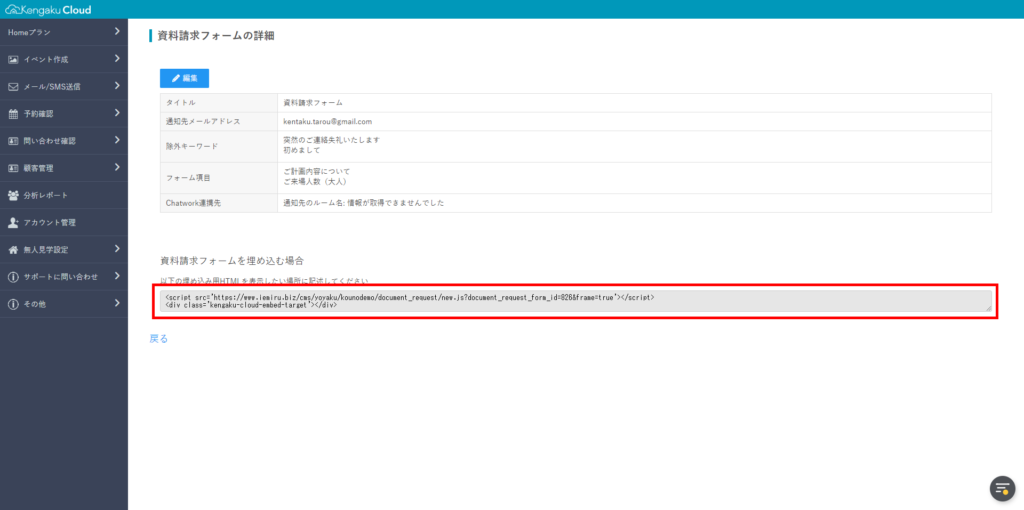Click the info icon beside サポートに問い合わせ
1024x510 pixels.
click(13, 277)
